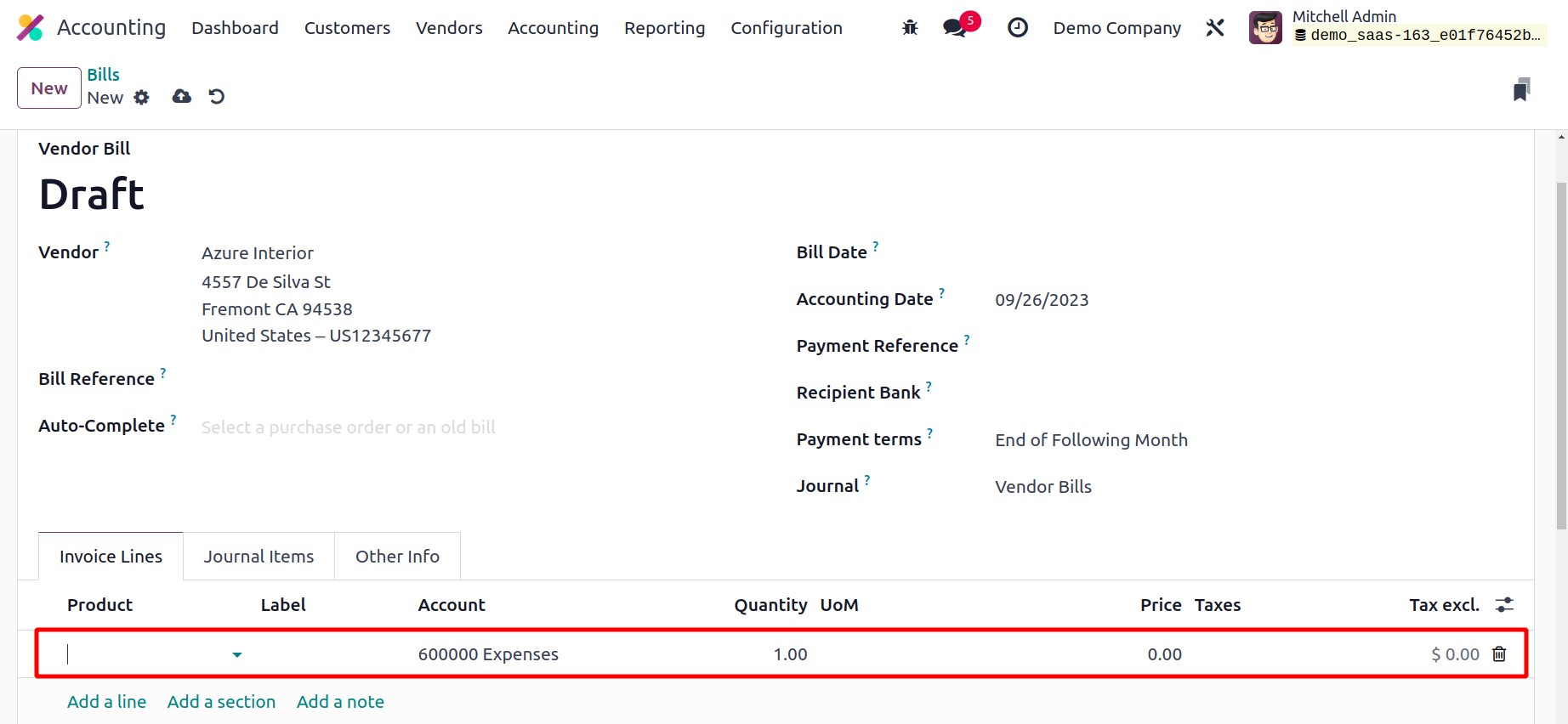Screen dimensions: 1568x724
Task: Click the tools wrench icon
Action: (x=1215, y=28)
